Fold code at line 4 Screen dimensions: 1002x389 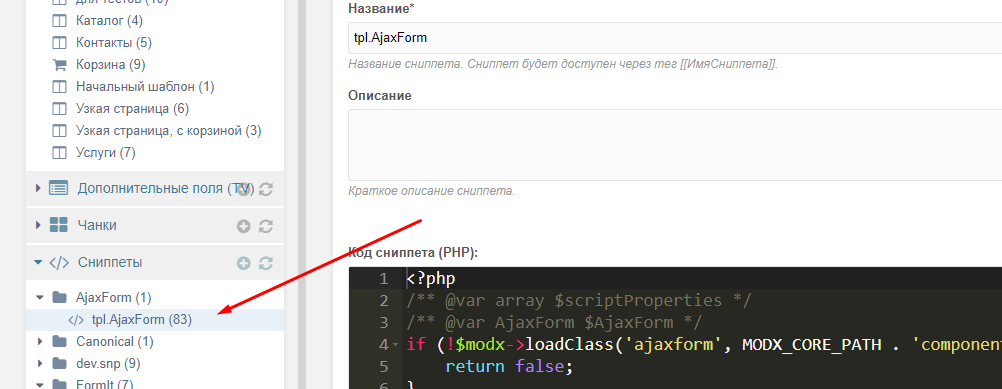tap(395, 345)
